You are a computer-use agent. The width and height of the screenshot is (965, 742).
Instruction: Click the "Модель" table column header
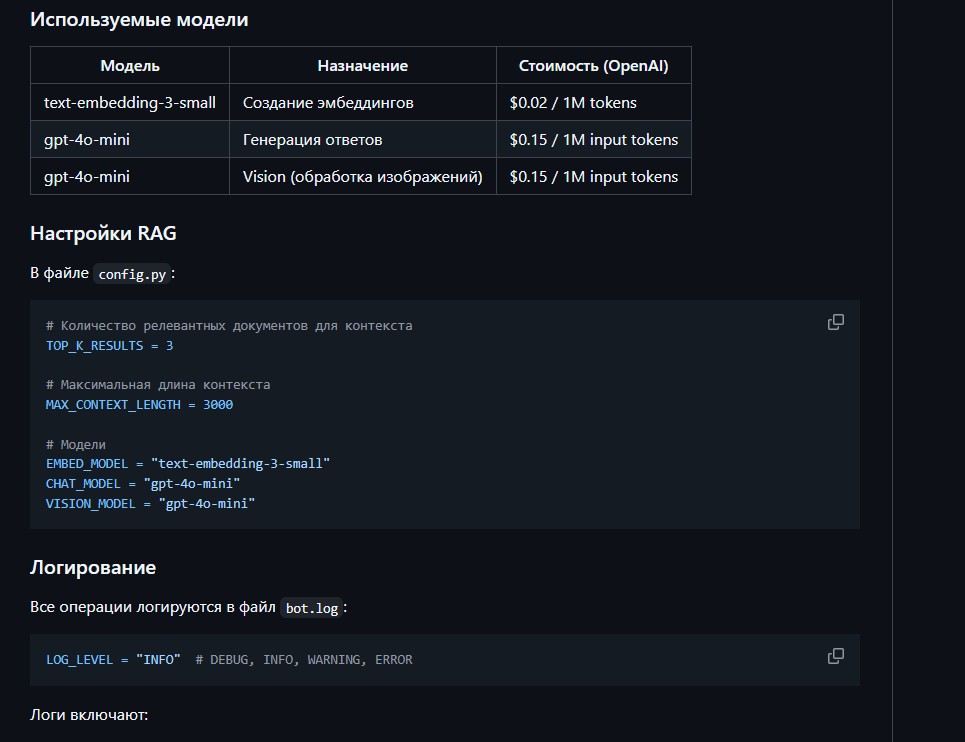(130, 66)
